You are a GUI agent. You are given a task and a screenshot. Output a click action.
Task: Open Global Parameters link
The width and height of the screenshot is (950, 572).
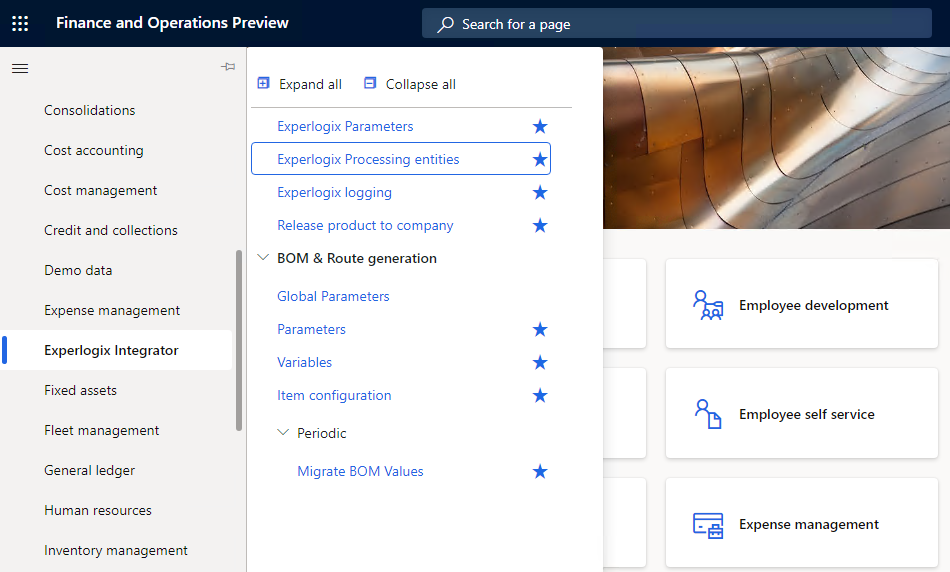(333, 296)
